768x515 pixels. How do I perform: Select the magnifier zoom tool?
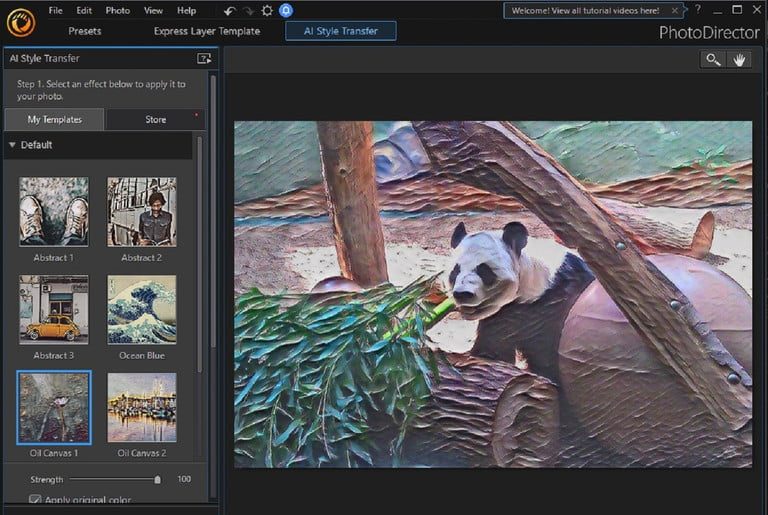click(713, 59)
